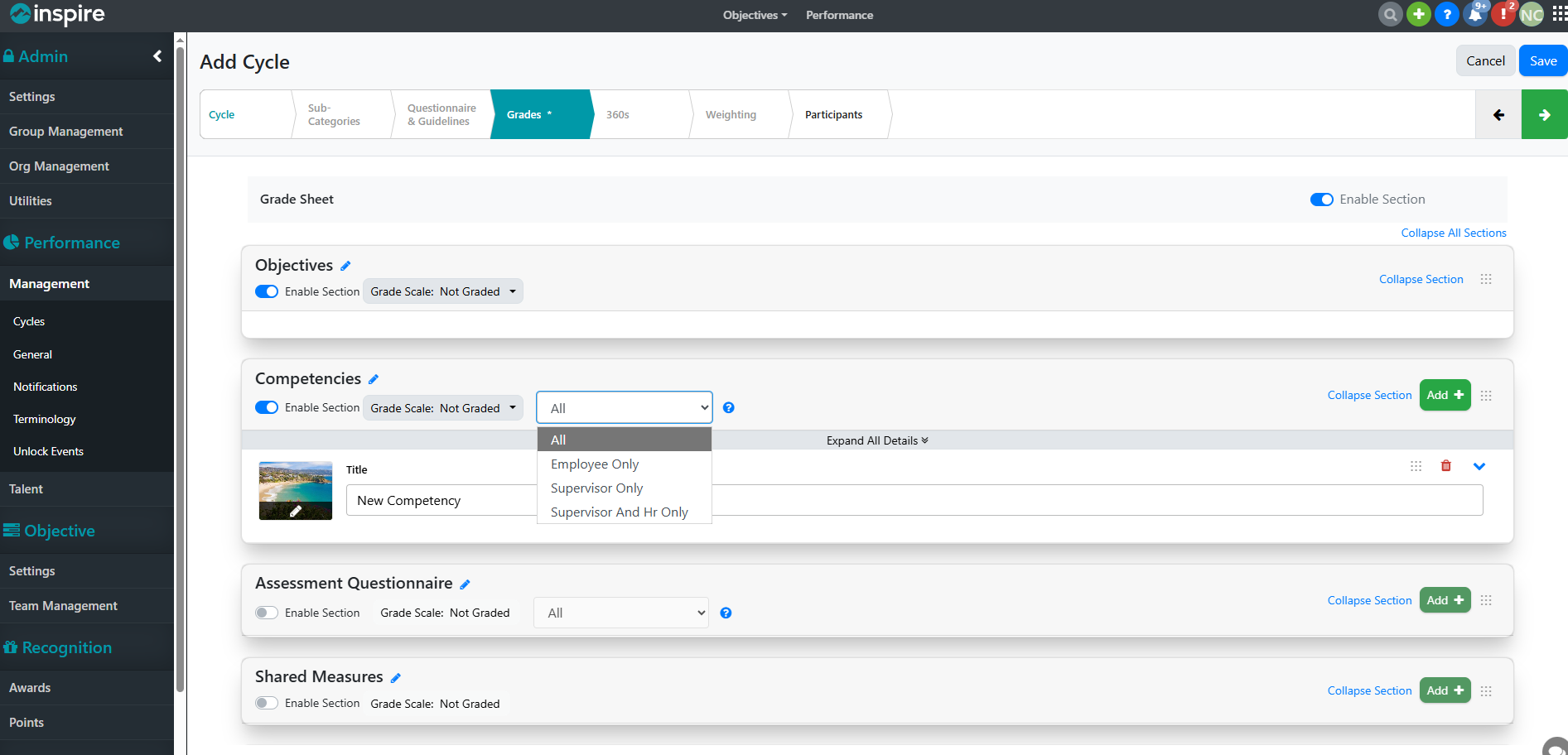Click the edit pencil next to Objectives
This screenshot has height=755, width=1568.
click(x=345, y=266)
